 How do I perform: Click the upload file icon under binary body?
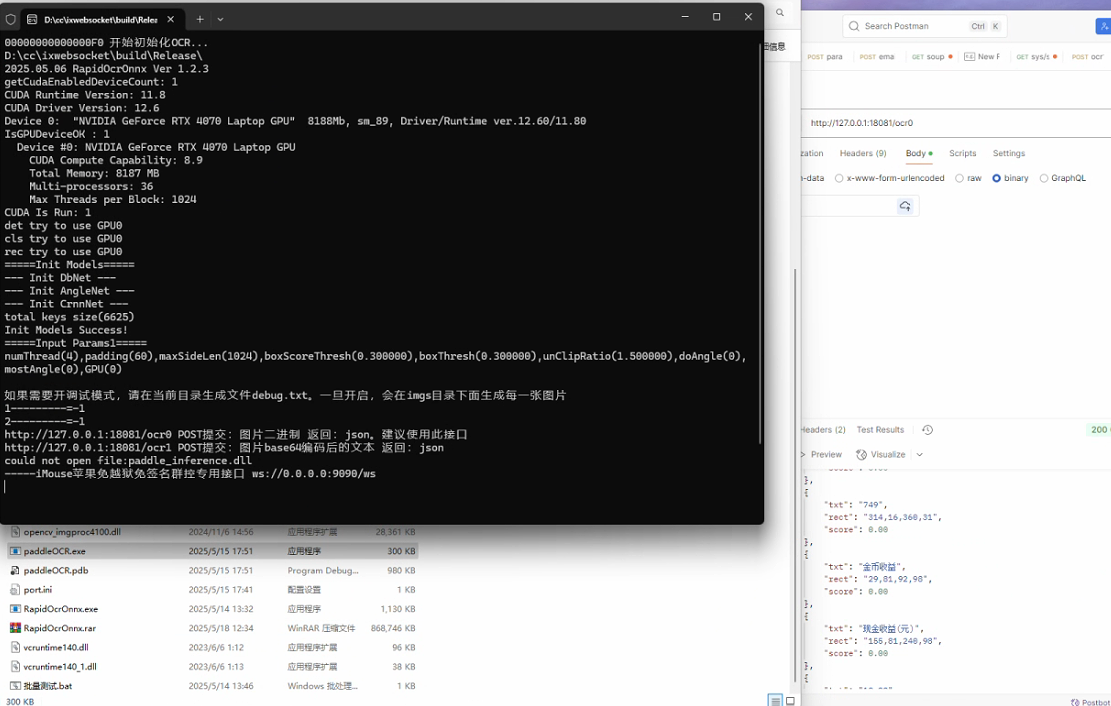pyautogui.click(x=905, y=205)
